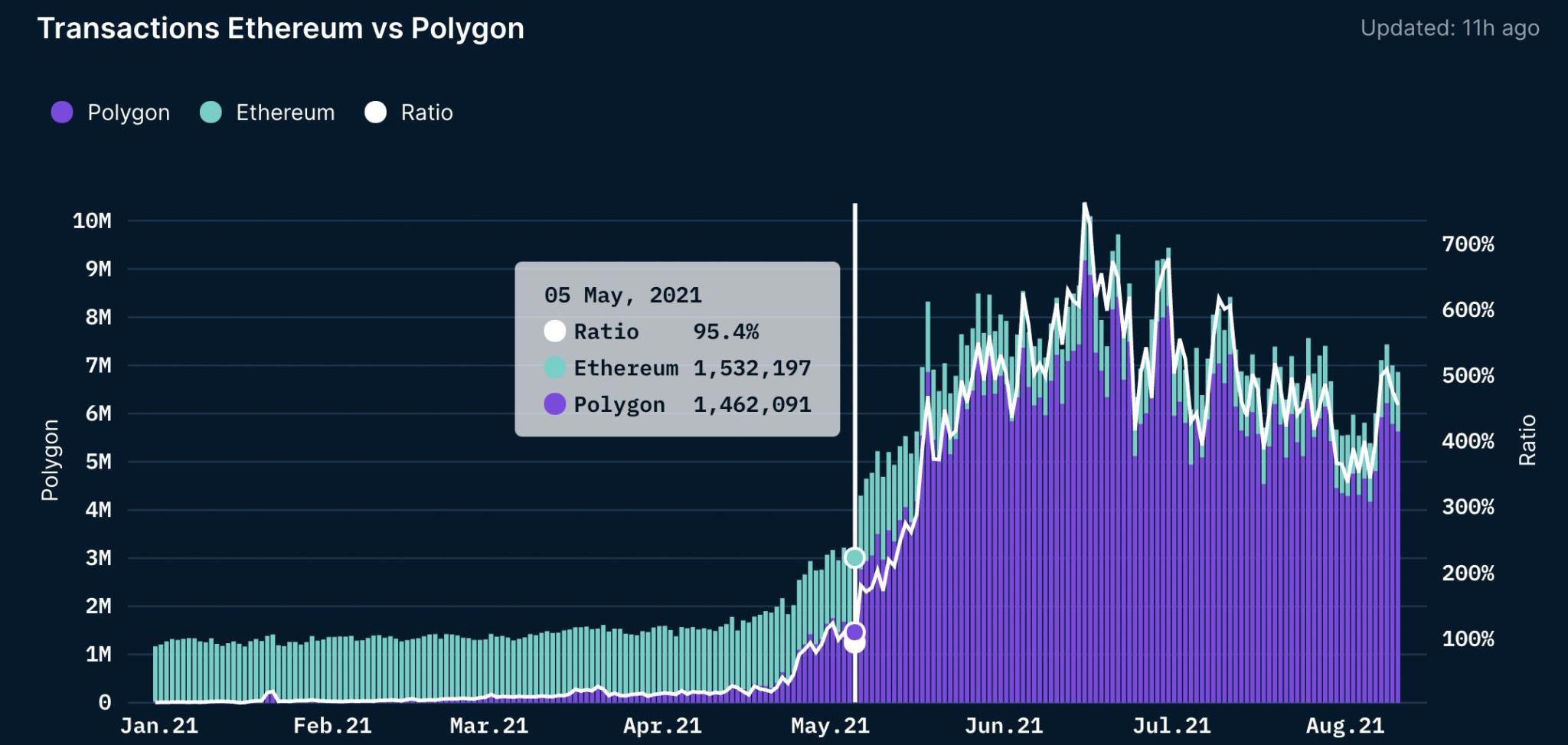
Task: Click the Aug.21 x-axis label
Action: [1345, 726]
